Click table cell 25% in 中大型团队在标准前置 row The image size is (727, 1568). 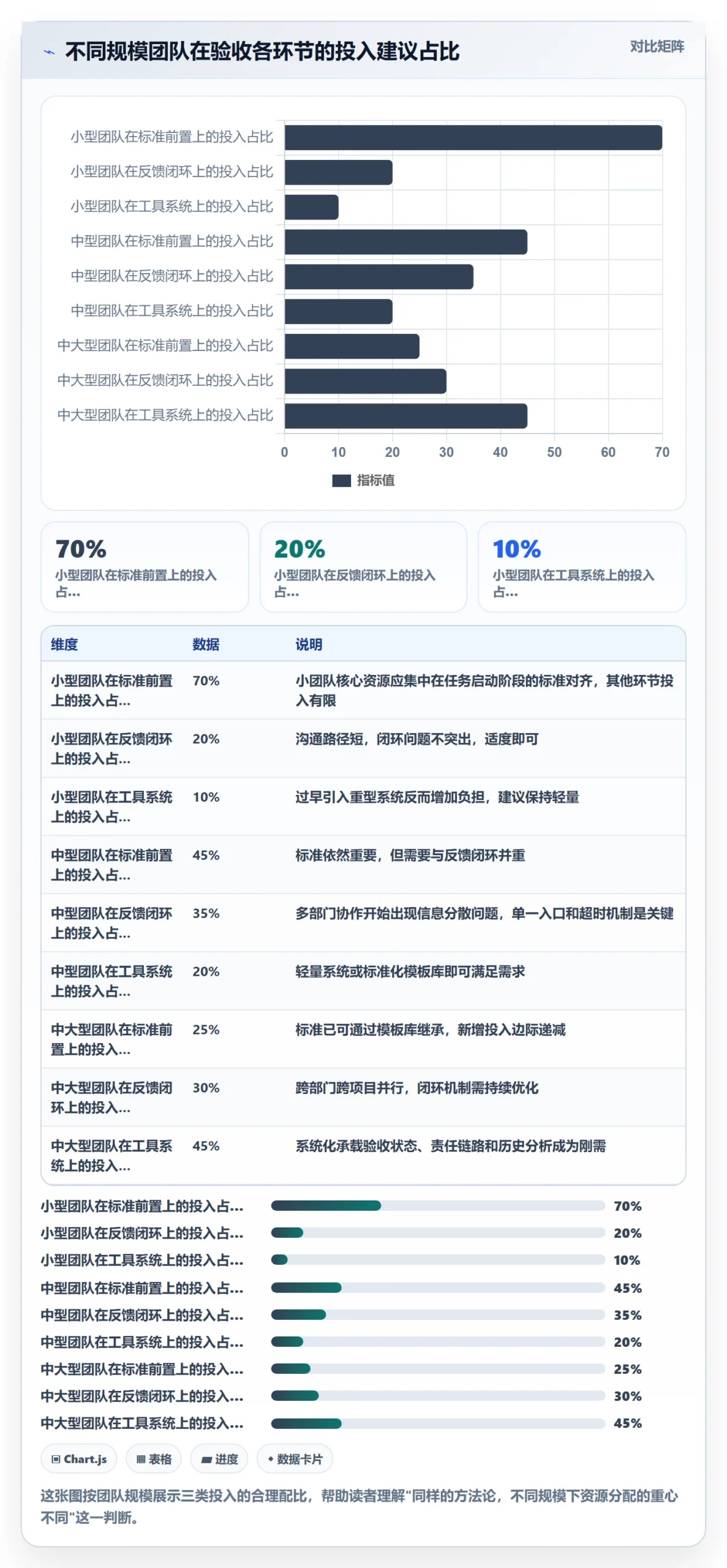click(206, 1030)
